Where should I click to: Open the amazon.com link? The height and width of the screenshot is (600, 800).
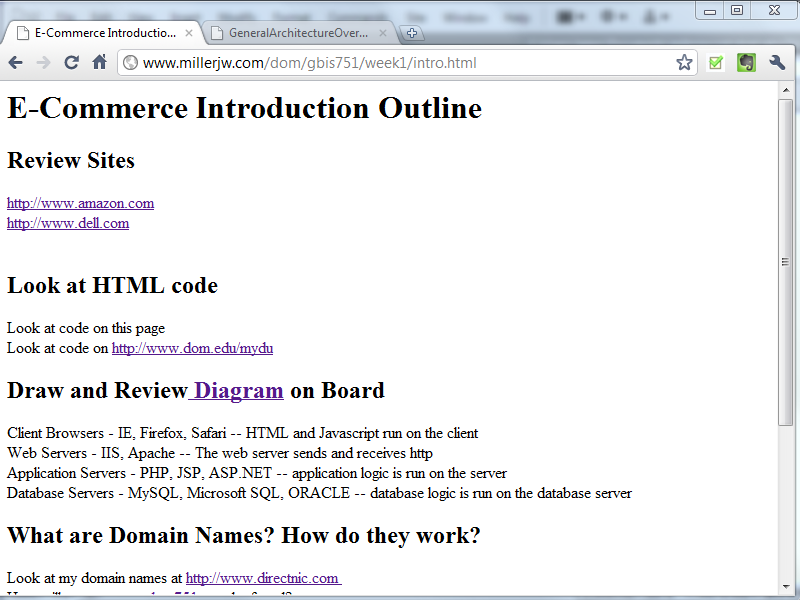[x=80, y=203]
